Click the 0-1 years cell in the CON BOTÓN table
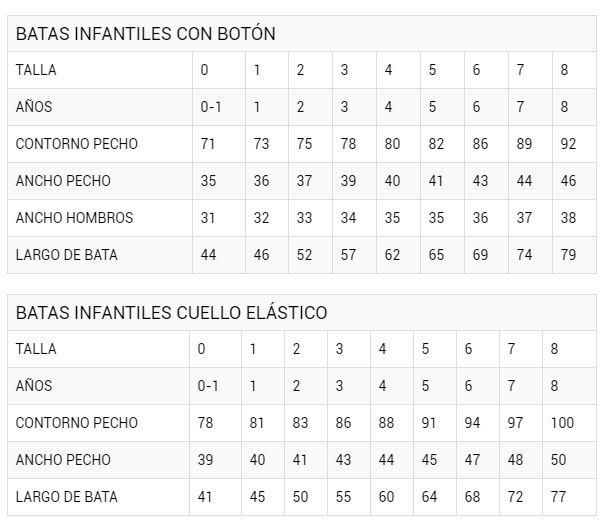The height and width of the screenshot is (529, 610). (x=211, y=107)
